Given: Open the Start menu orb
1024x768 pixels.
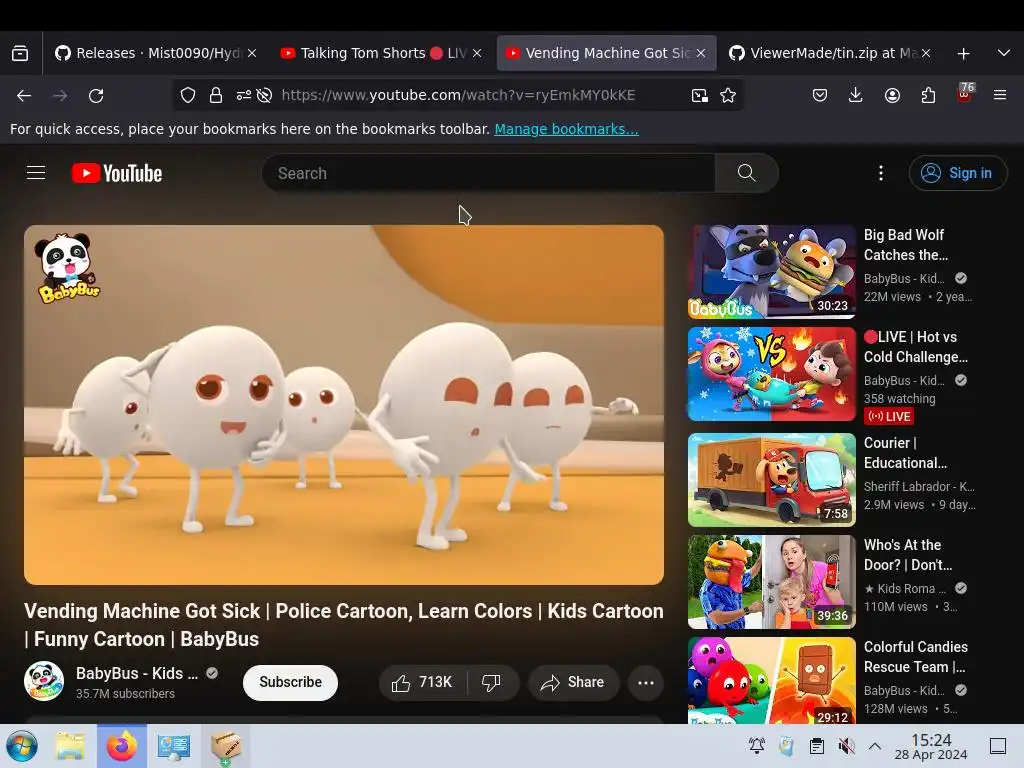Looking at the screenshot, I should point(22,746).
